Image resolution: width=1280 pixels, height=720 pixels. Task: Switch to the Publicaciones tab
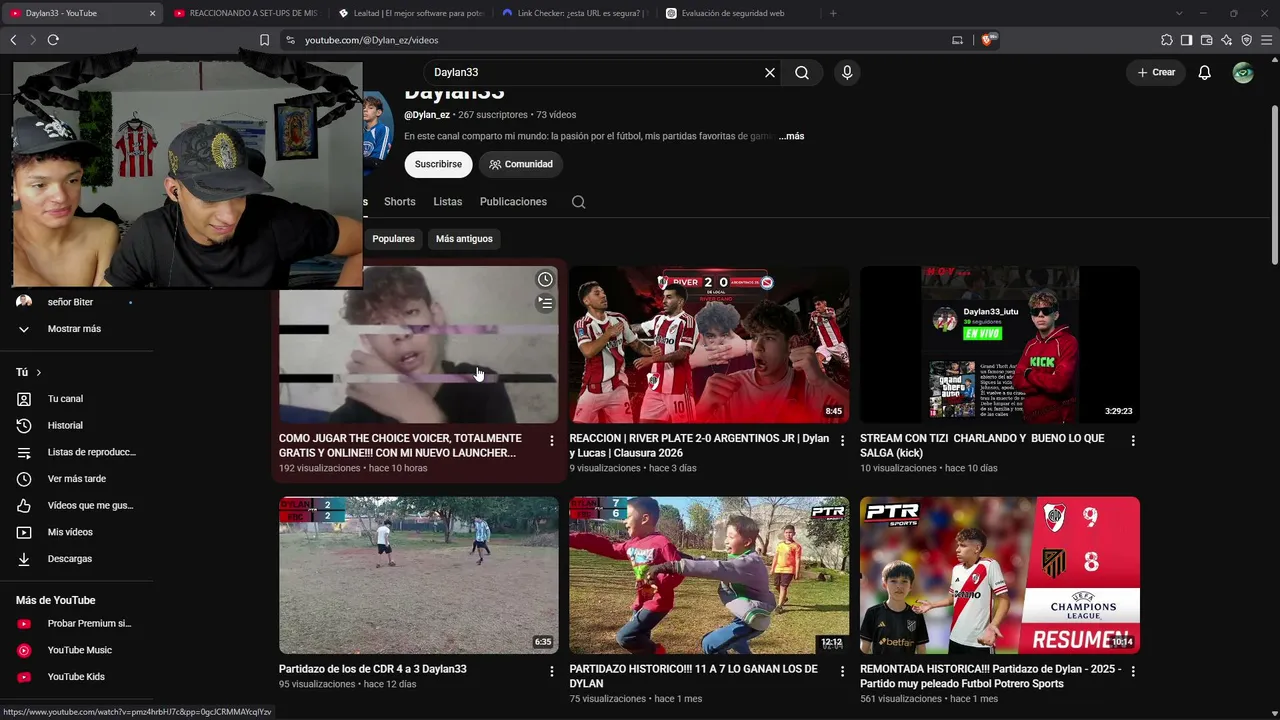coord(513,202)
